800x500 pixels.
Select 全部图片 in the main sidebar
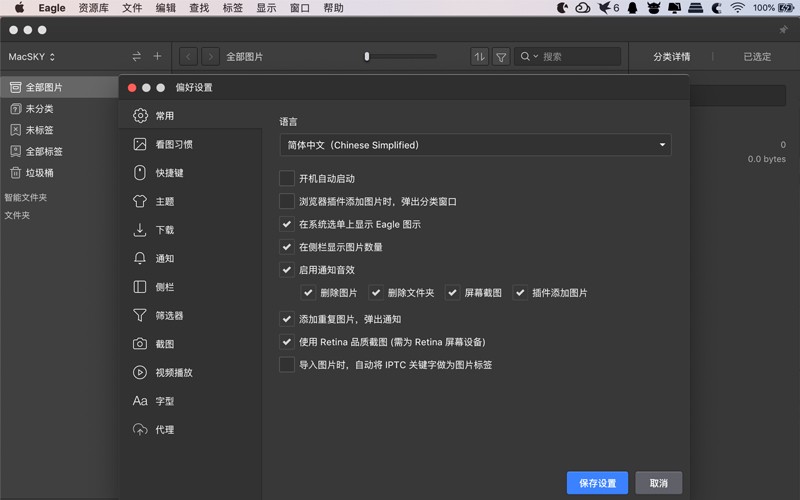59,87
